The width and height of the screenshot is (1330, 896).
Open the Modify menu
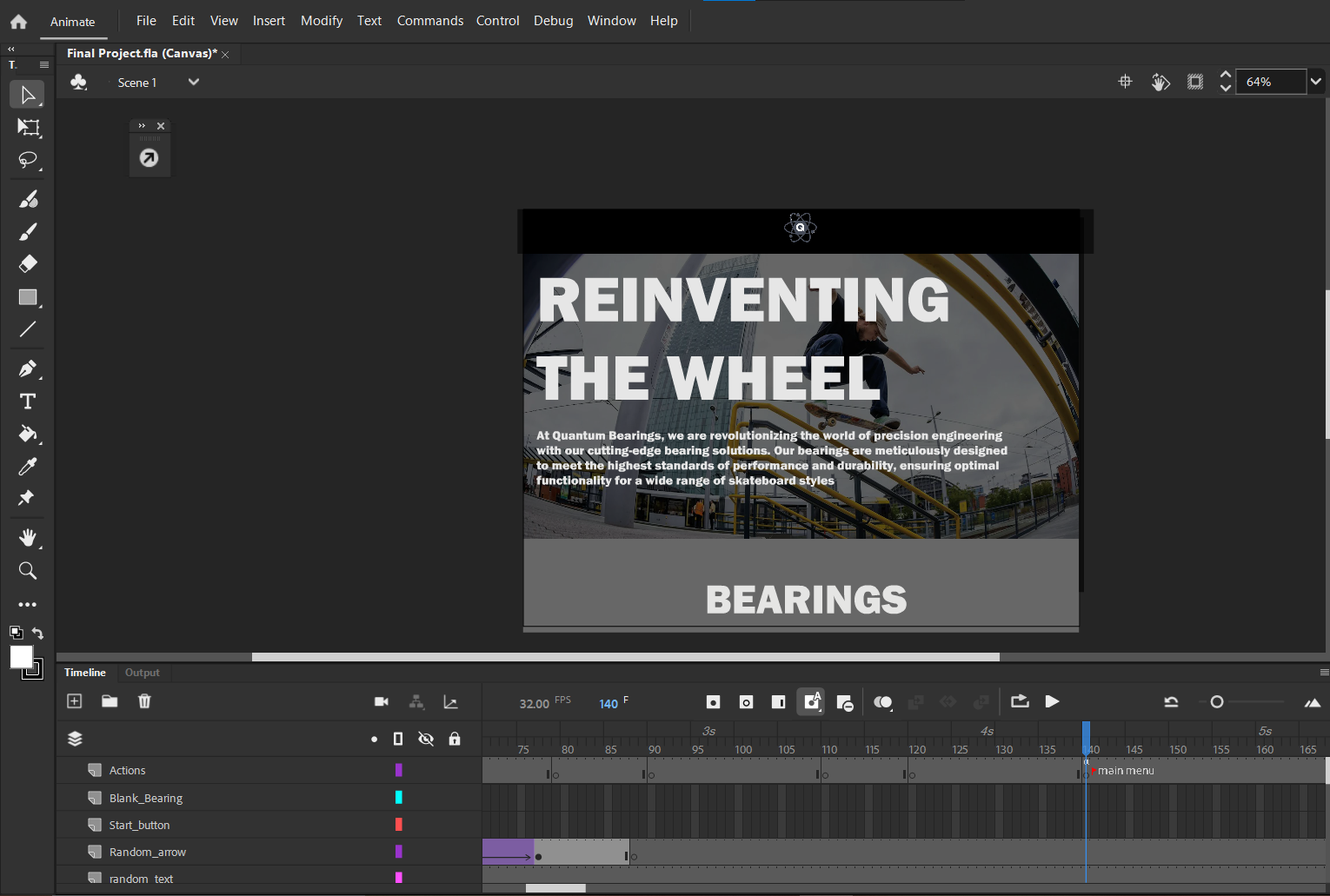click(x=321, y=21)
